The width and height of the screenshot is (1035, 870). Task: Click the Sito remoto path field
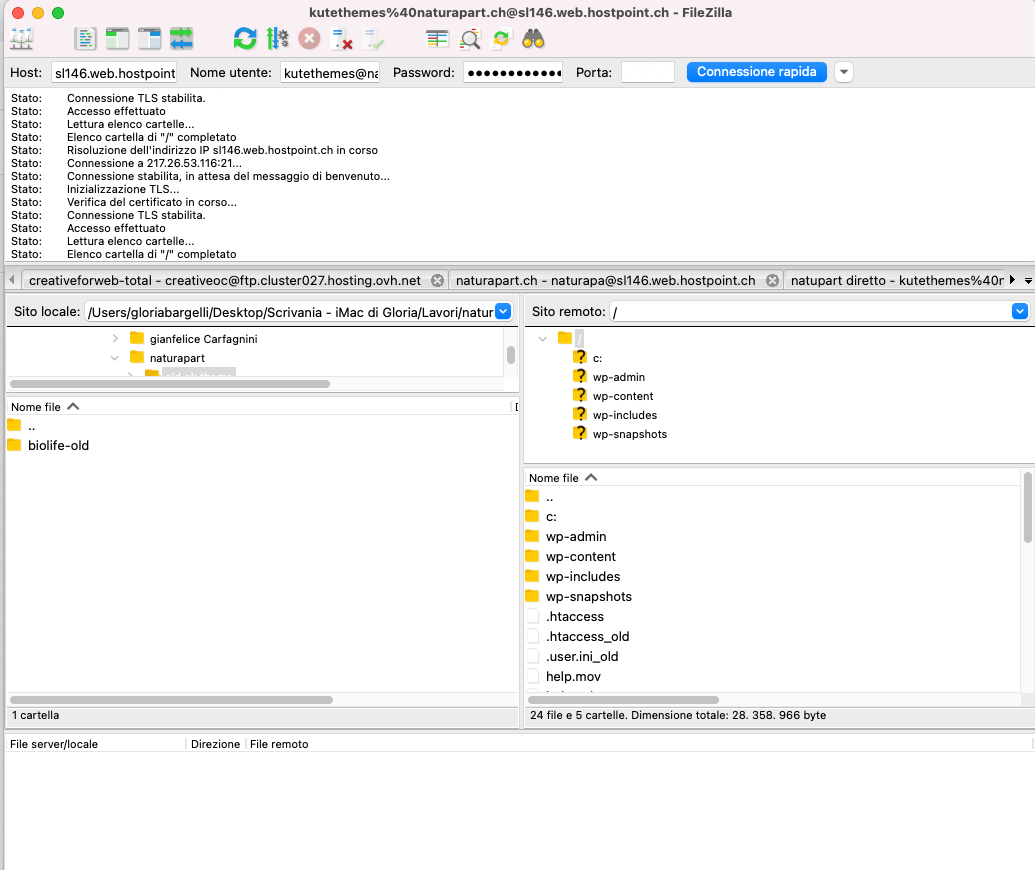(x=811, y=312)
